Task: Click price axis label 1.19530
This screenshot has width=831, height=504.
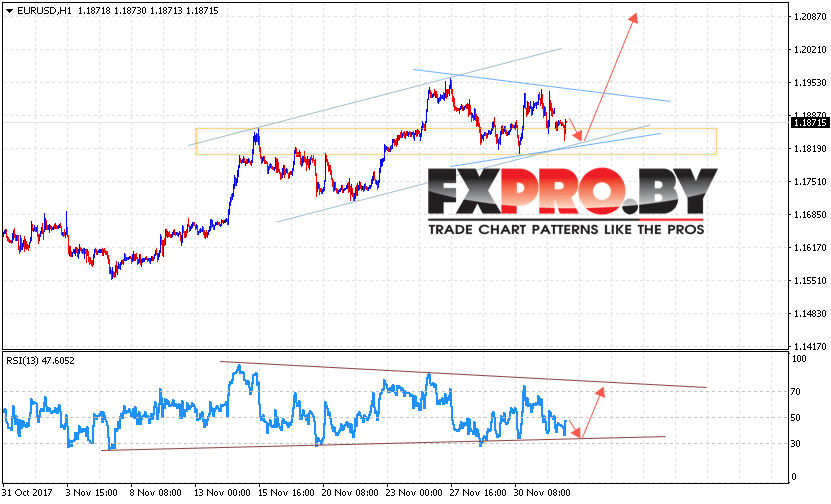Action: click(810, 83)
